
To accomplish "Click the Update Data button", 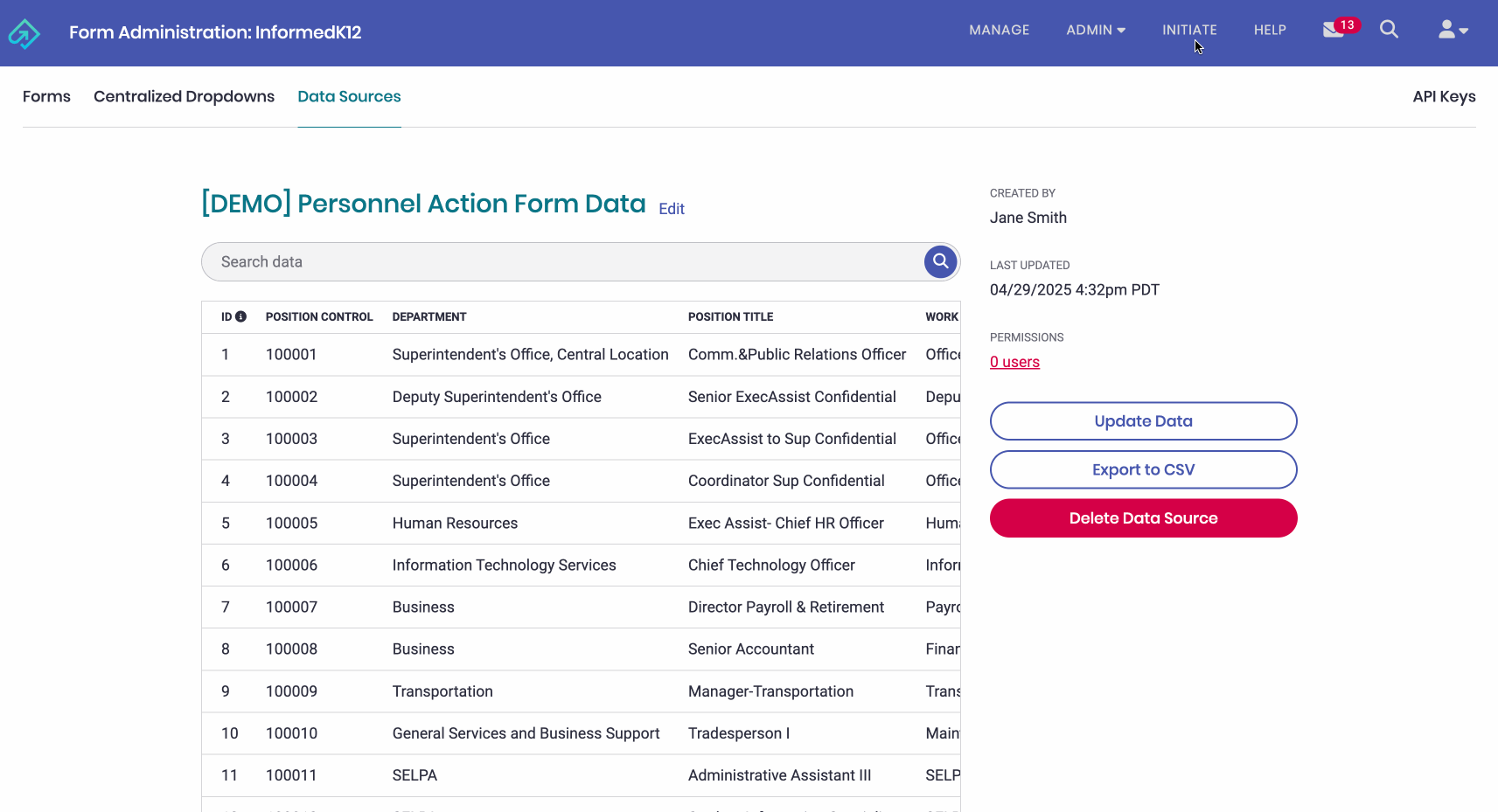I will [x=1143, y=421].
